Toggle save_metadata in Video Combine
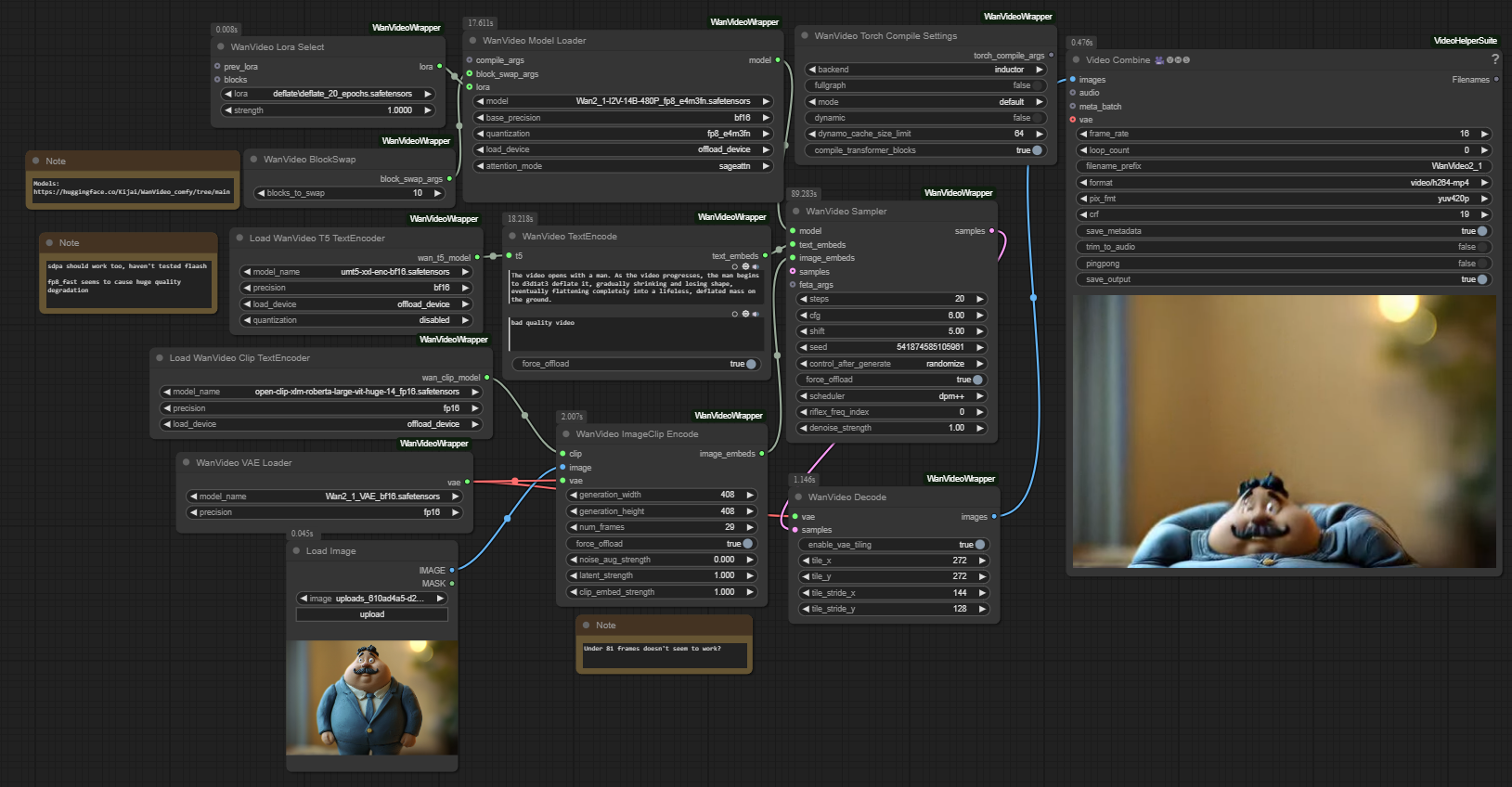Viewport: 1512px width, 787px height. point(1481,231)
